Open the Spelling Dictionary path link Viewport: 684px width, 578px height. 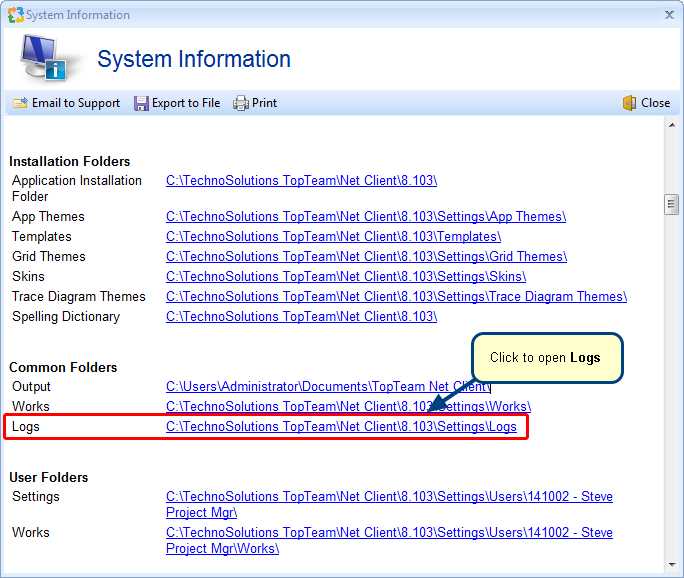click(x=301, y=317)
